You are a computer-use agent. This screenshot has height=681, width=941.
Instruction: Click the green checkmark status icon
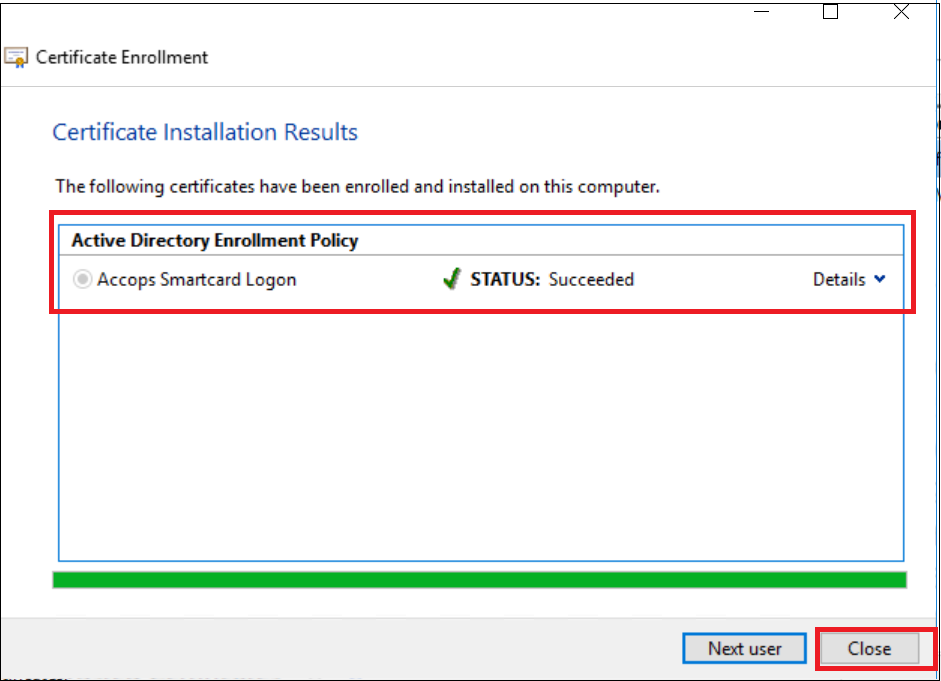click(x=452, y=278)
